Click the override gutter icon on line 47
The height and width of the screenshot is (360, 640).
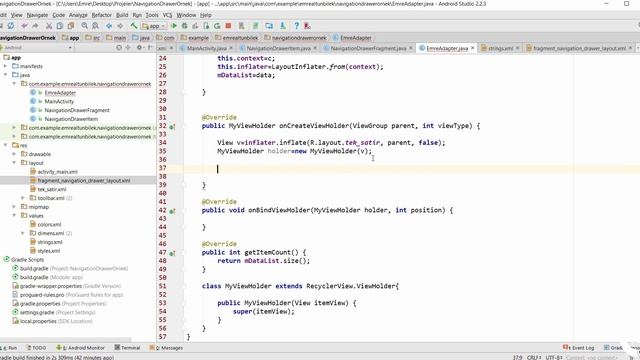172,253
